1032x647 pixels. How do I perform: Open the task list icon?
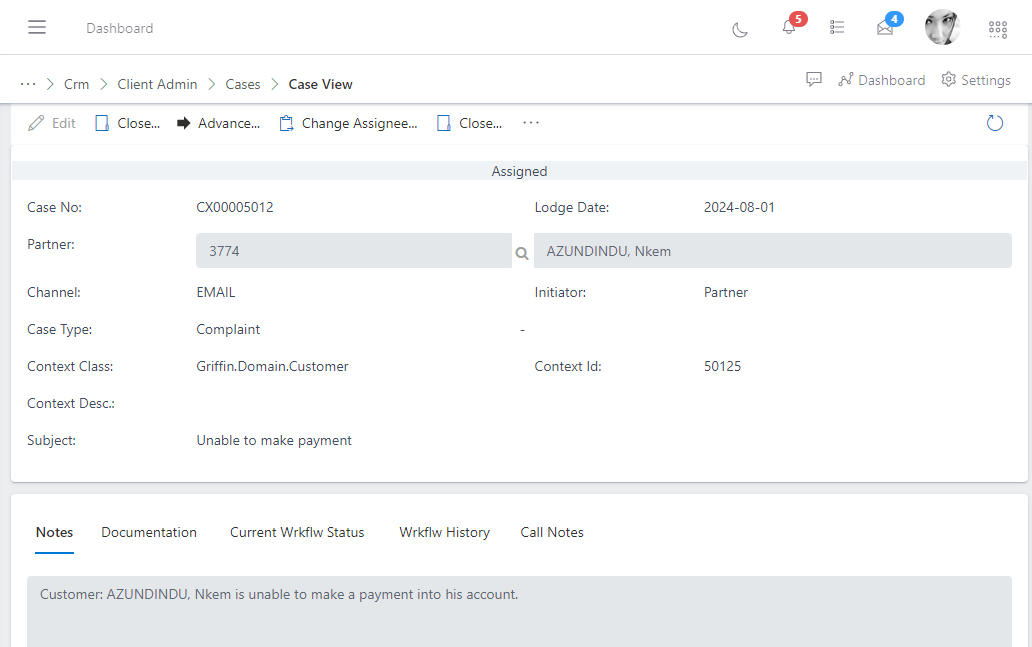[837, 28]
